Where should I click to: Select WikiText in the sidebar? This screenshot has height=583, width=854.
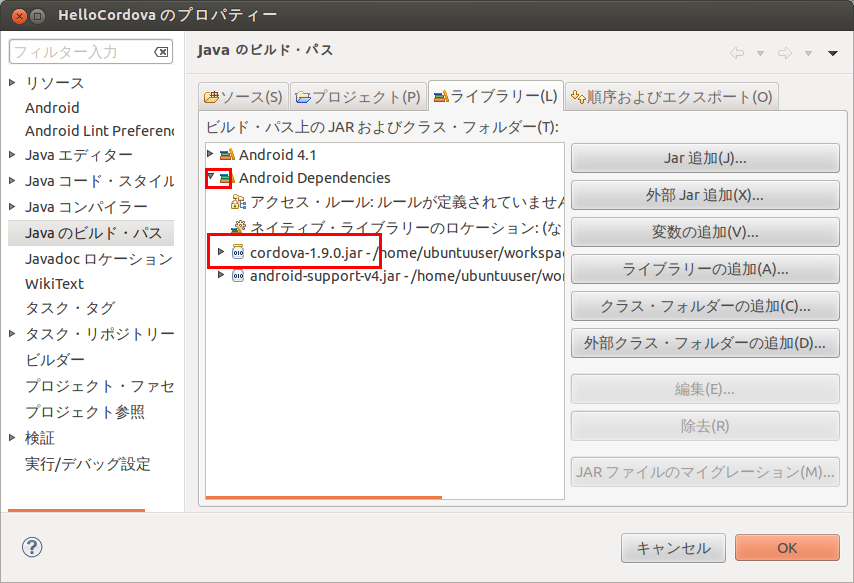54,284
